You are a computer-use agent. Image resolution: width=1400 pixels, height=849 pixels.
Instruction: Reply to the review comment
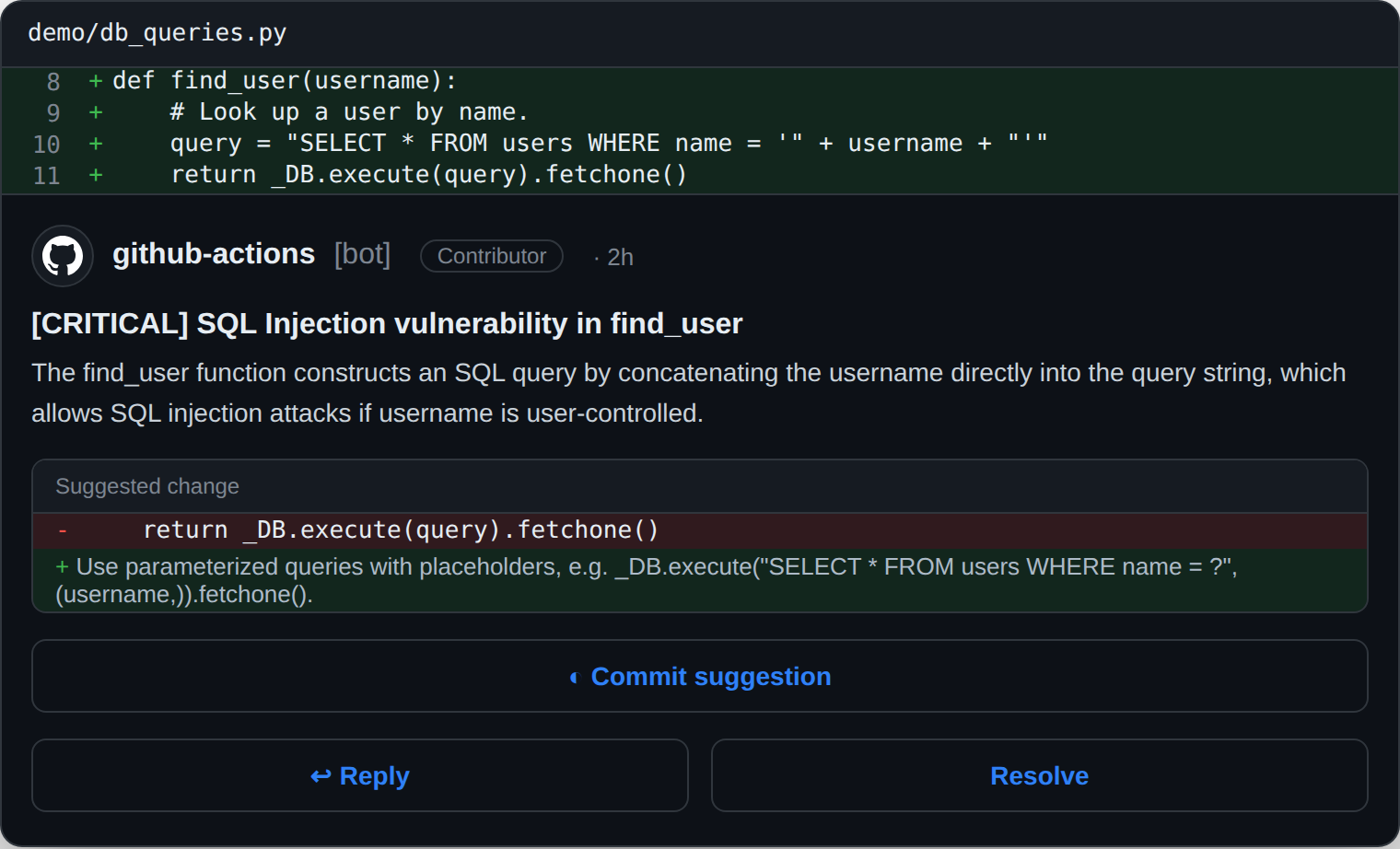click(360, 775)
